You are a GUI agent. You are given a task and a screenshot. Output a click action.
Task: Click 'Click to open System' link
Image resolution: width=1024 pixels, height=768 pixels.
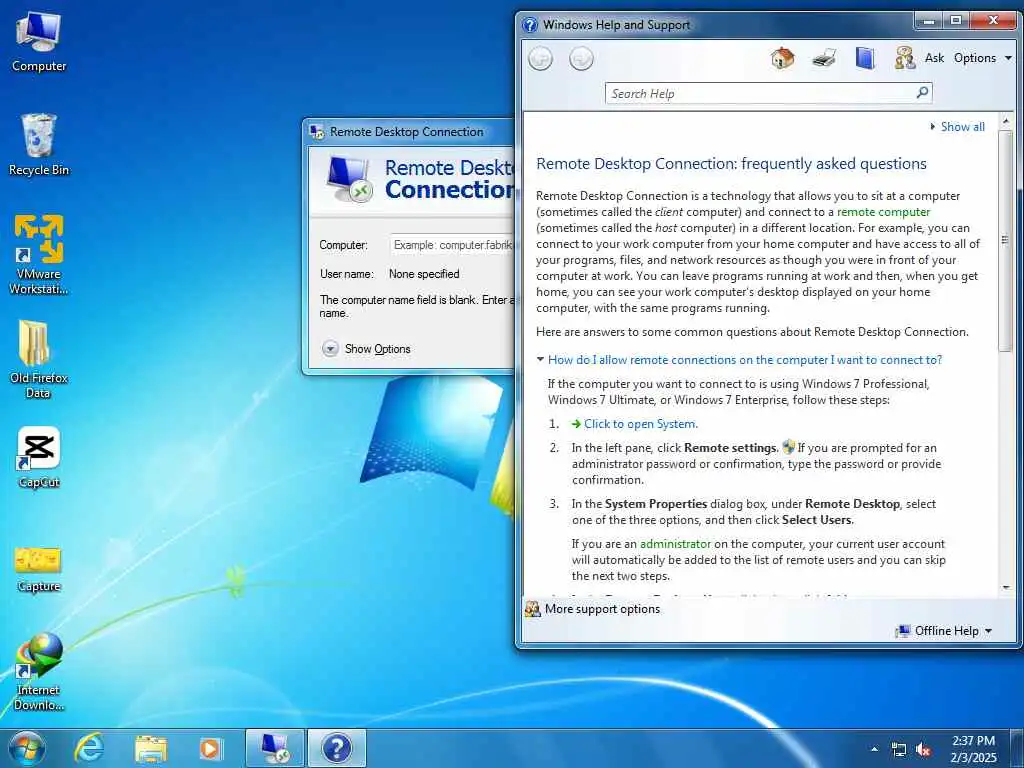pyautogui.click(x=641, y=424)
